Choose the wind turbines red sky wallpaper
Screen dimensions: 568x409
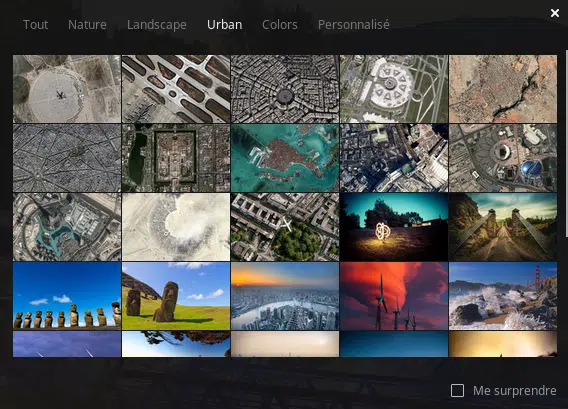tap(394, 296)
